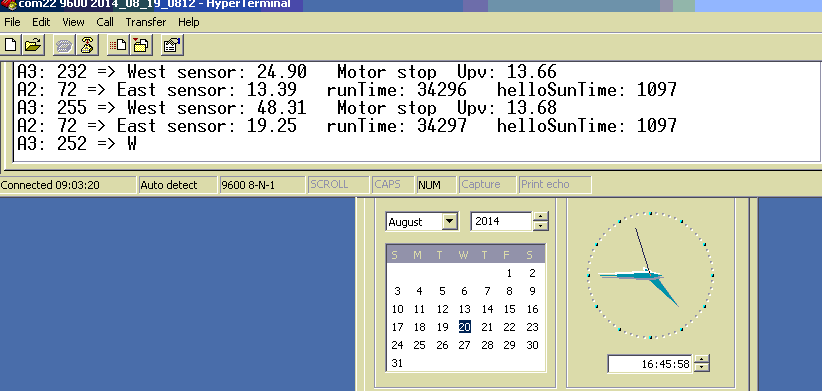Decrease the year with down arrow
This screenshot has height=391, width=822.
tap(540, 226)
